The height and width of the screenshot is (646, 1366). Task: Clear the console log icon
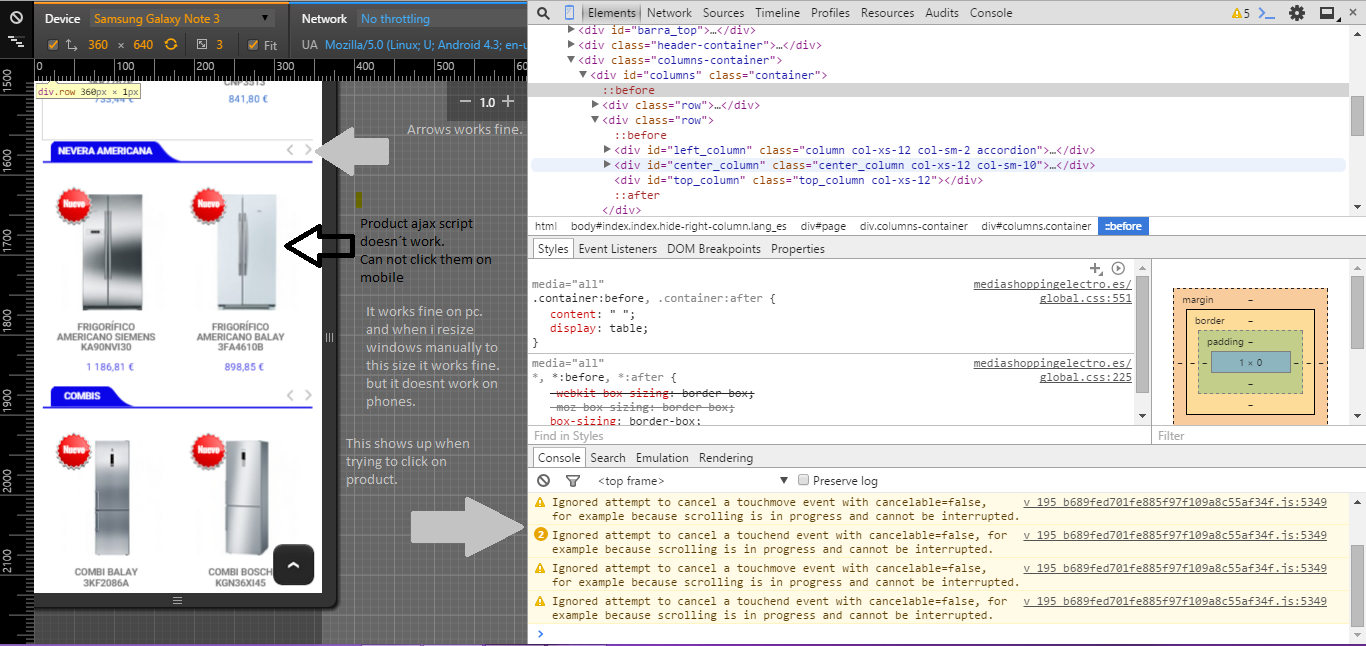pyautogui.click(x=544, y=481)
